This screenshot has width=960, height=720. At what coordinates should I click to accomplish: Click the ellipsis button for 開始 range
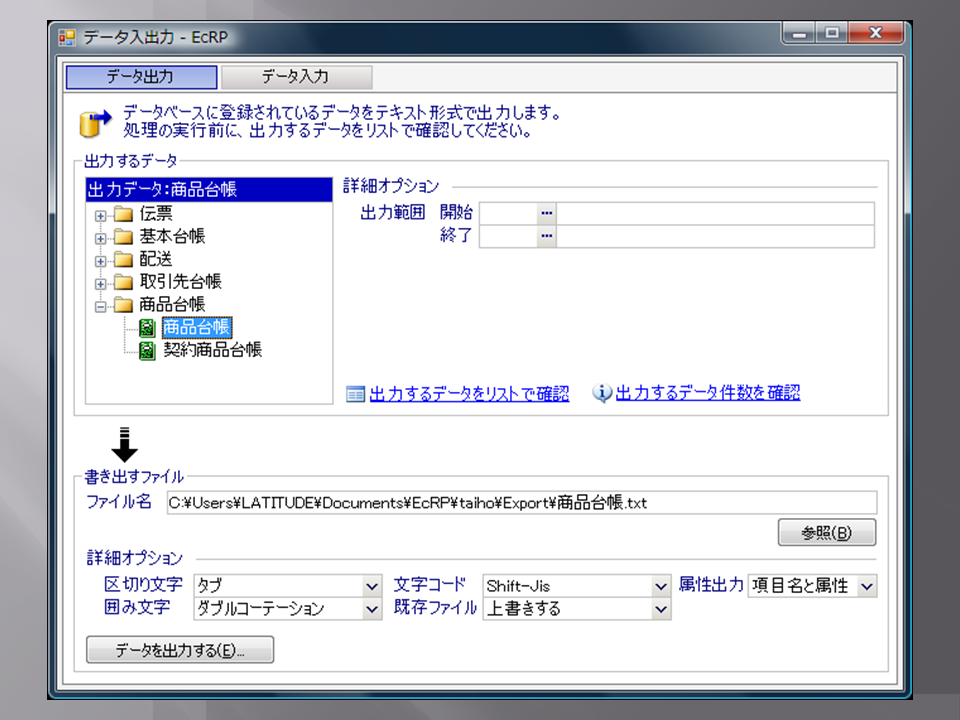pyautogui.click(x=546, y=213)
